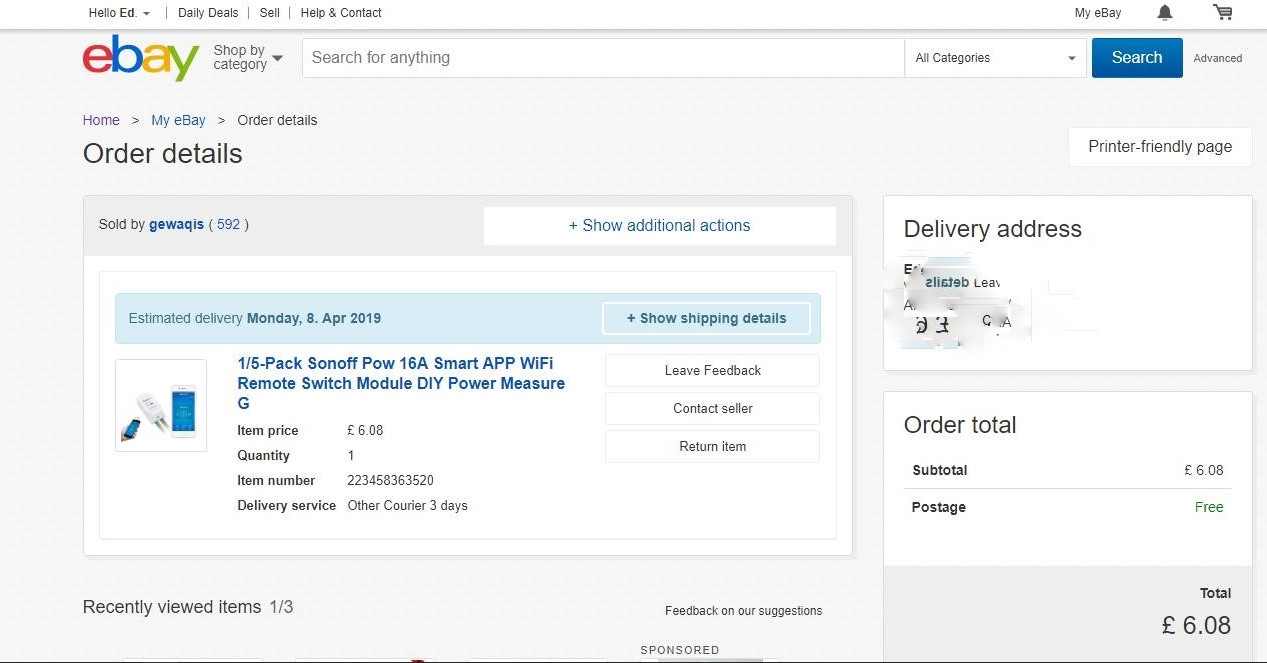The height and width of the screenshot is (663, 1267).
Task: Open the Sonoff product thumbnail
Action: (x=161, y=405)
